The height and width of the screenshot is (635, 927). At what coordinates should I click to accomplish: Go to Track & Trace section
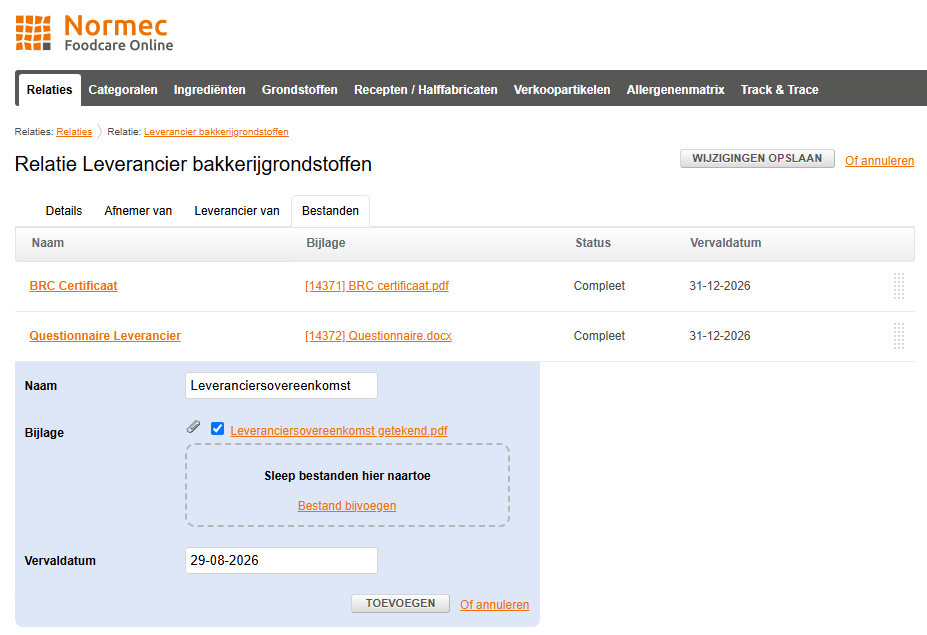[779, 90]
